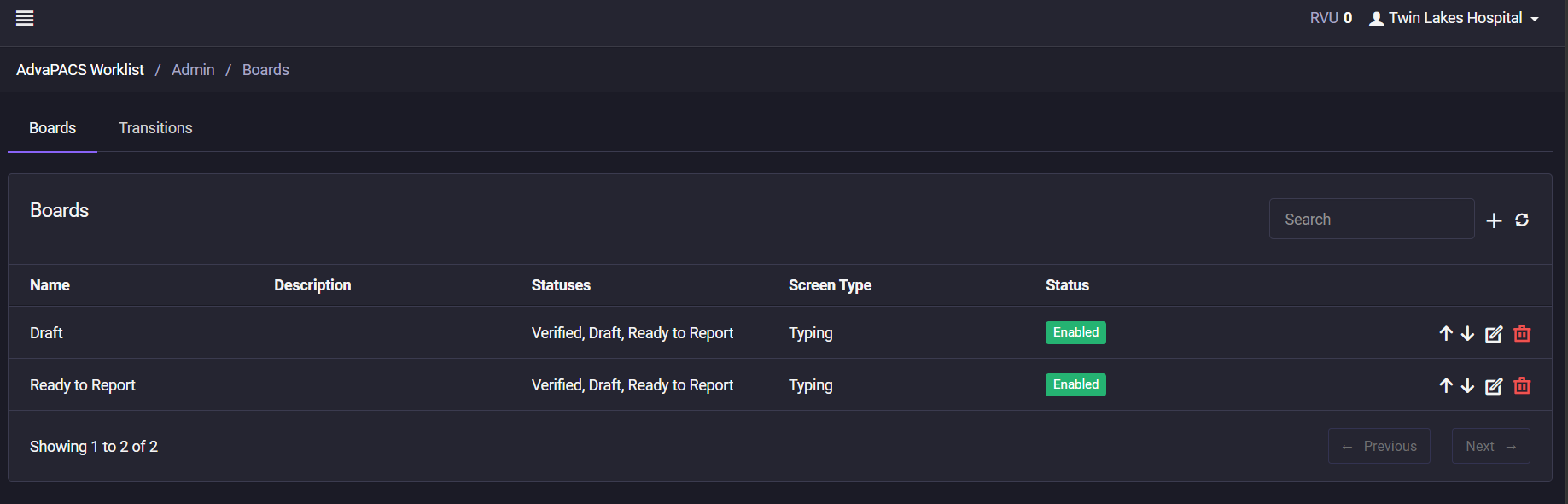
Task: Refresh the boards list
Action: click(1522, 220)
